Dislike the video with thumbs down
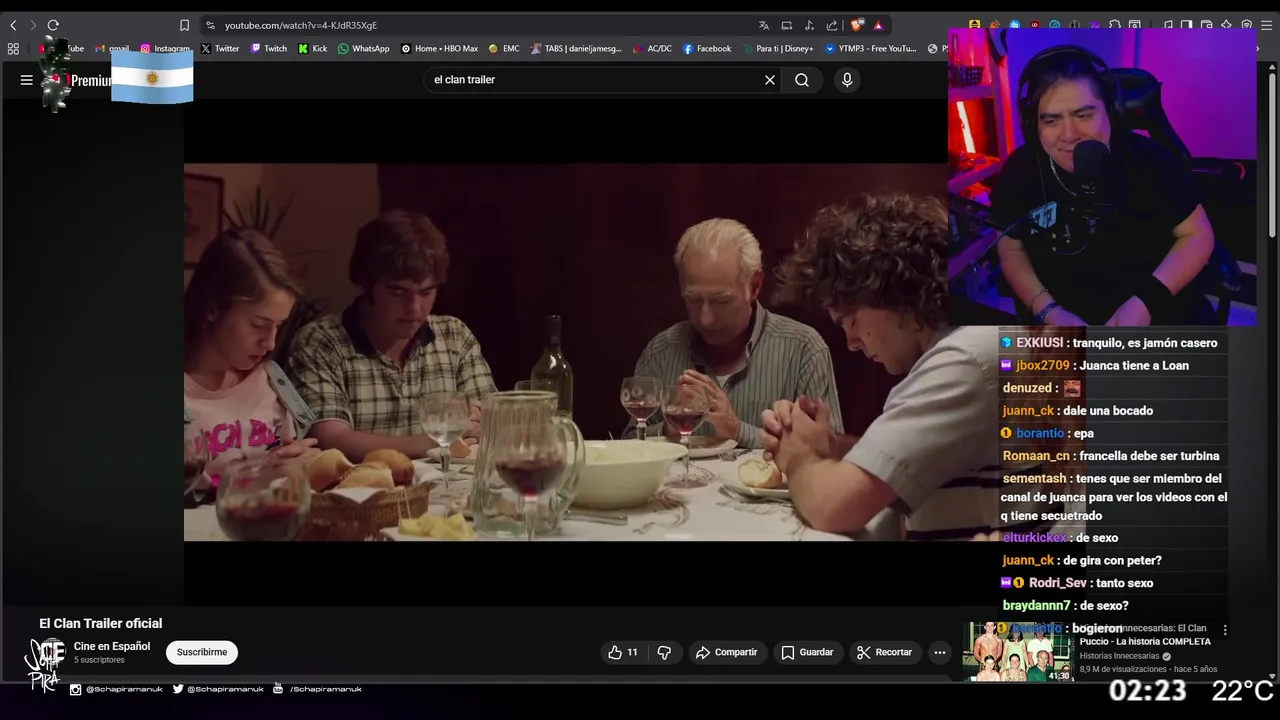 (x=664, y=652)
